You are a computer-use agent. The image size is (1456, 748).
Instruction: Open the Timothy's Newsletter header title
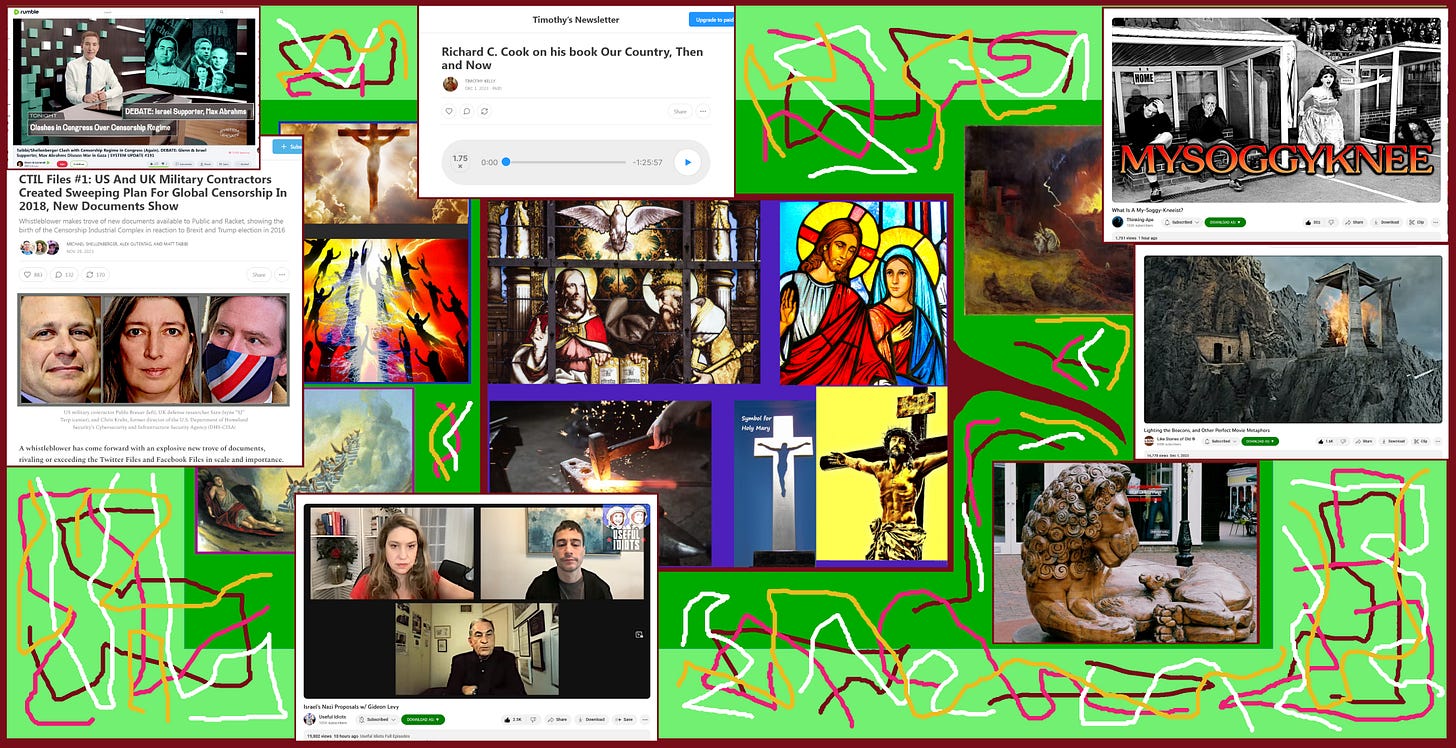(x=576, y=19)
